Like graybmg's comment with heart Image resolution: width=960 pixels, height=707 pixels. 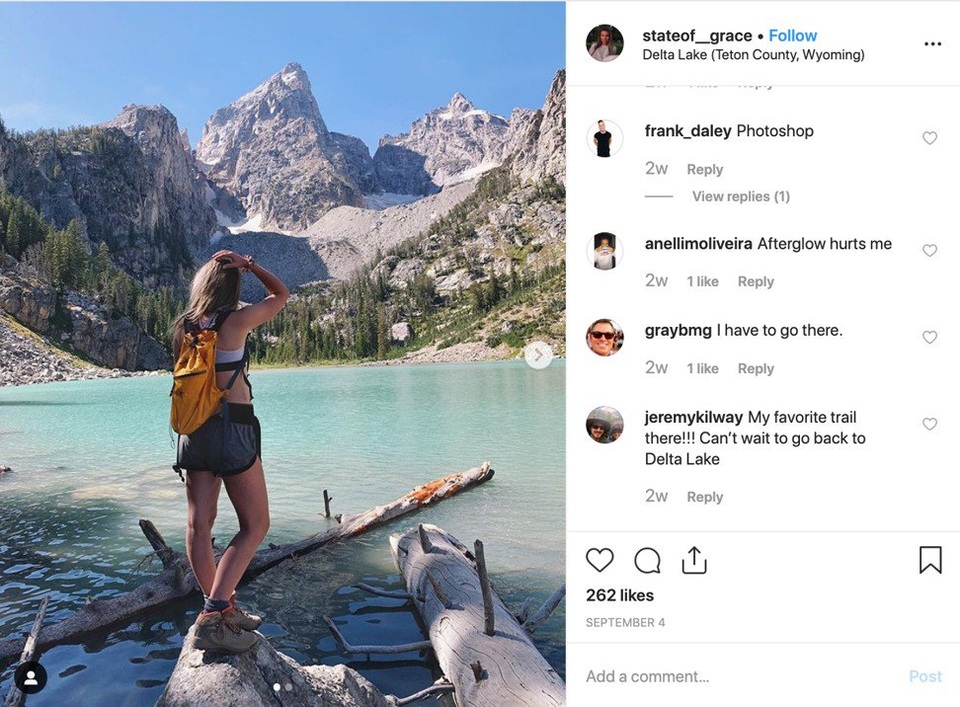tap(930, 338)
